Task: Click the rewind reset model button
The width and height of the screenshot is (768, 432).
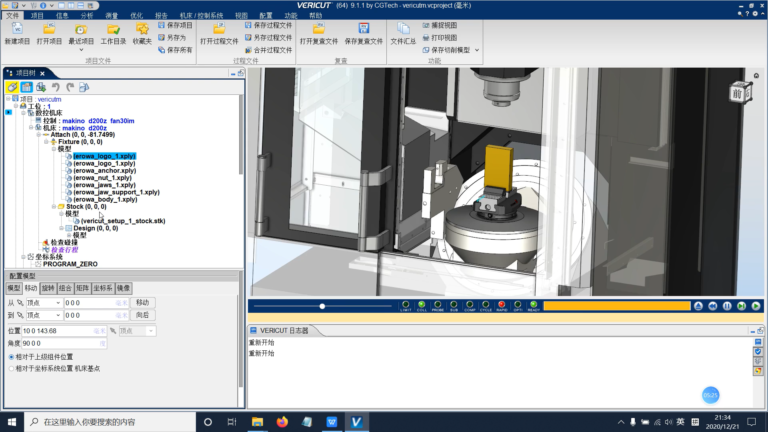Action: (x=713, y=306)
